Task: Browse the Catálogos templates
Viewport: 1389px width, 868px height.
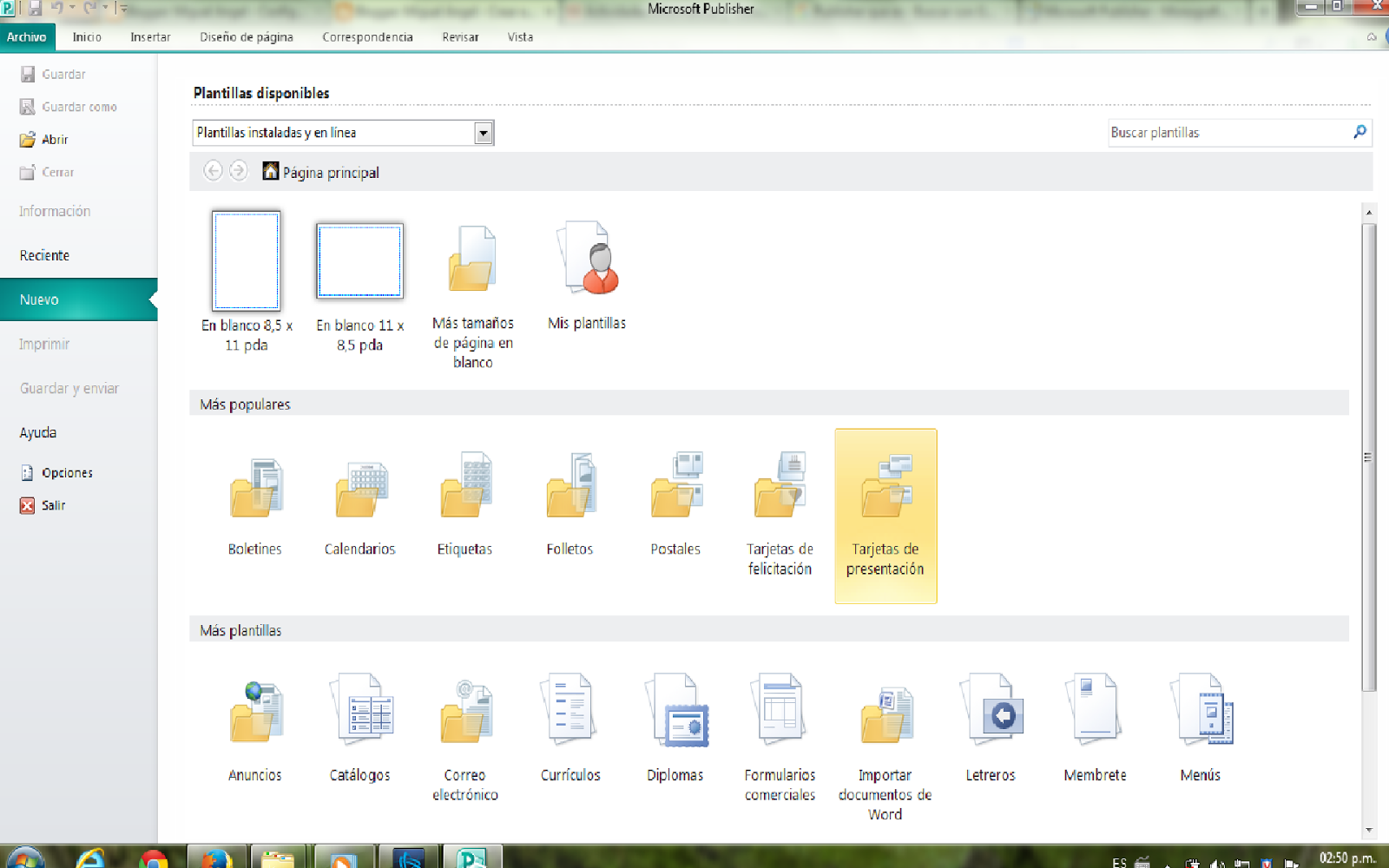Action: tap(360, 729)
